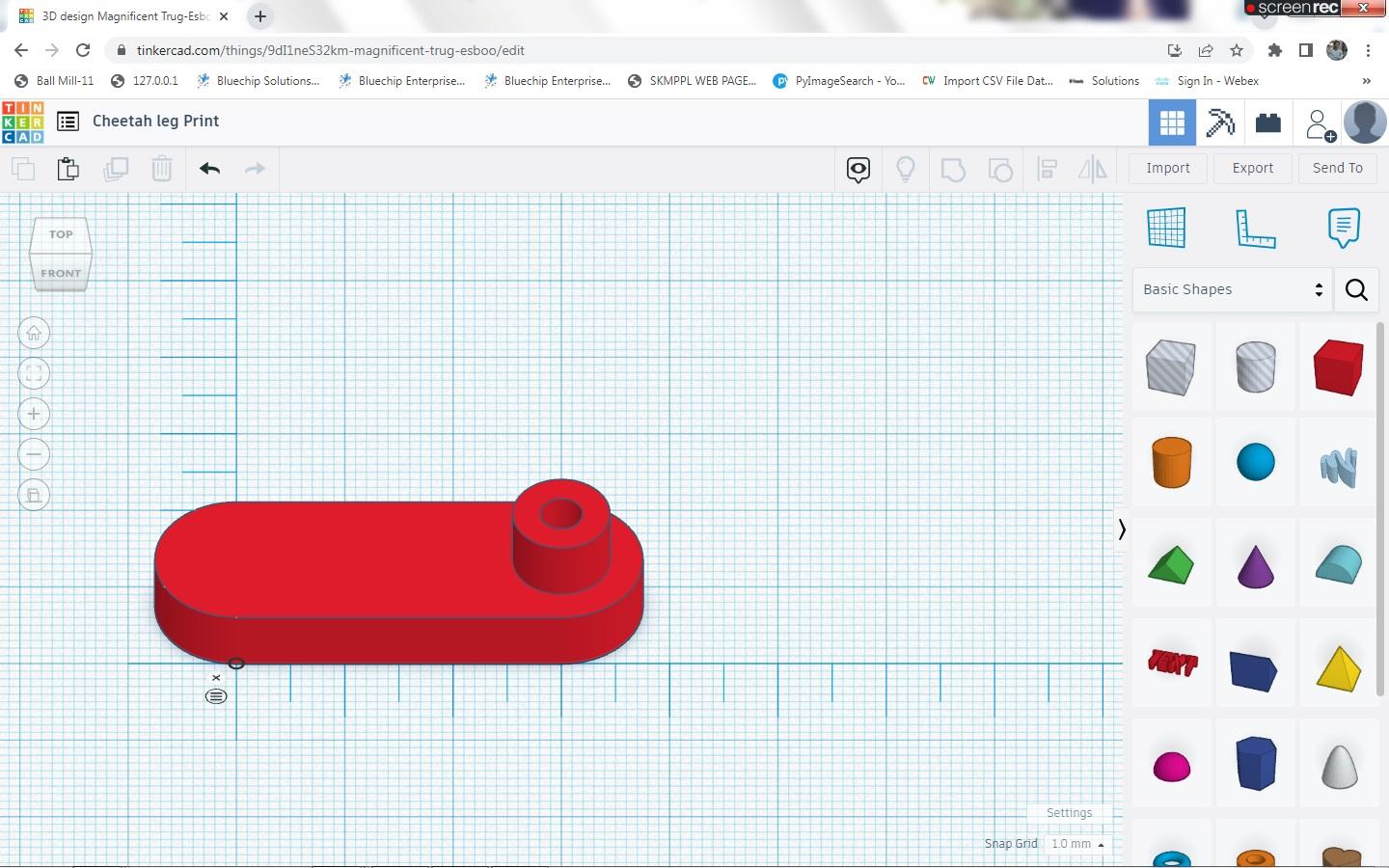Switch to 3D design grid view
Image resolution: width=1389 pixels, height=868 pixels.
click(1172, 122)
